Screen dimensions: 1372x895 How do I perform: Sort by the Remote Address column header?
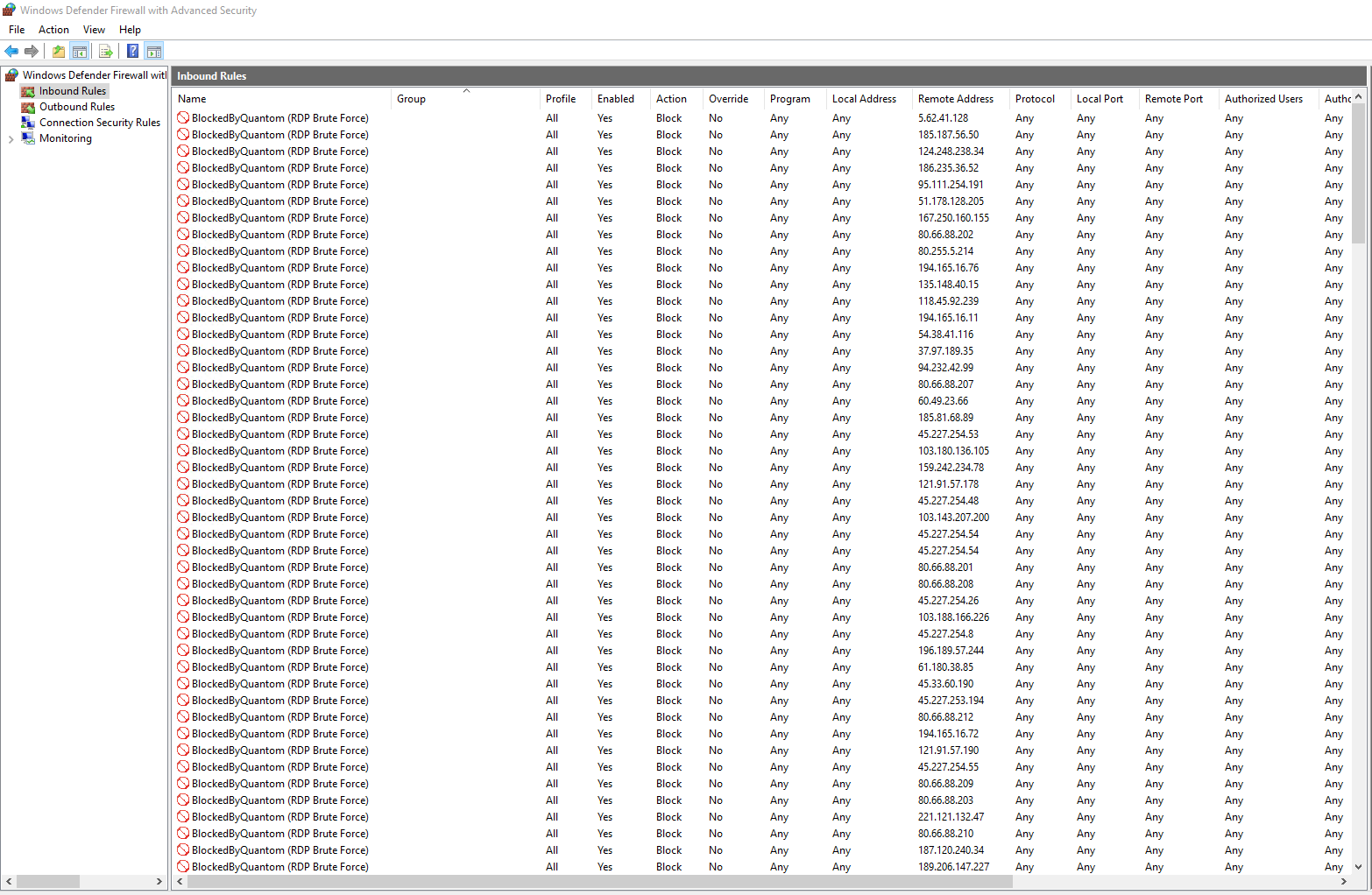pos(961,99)
